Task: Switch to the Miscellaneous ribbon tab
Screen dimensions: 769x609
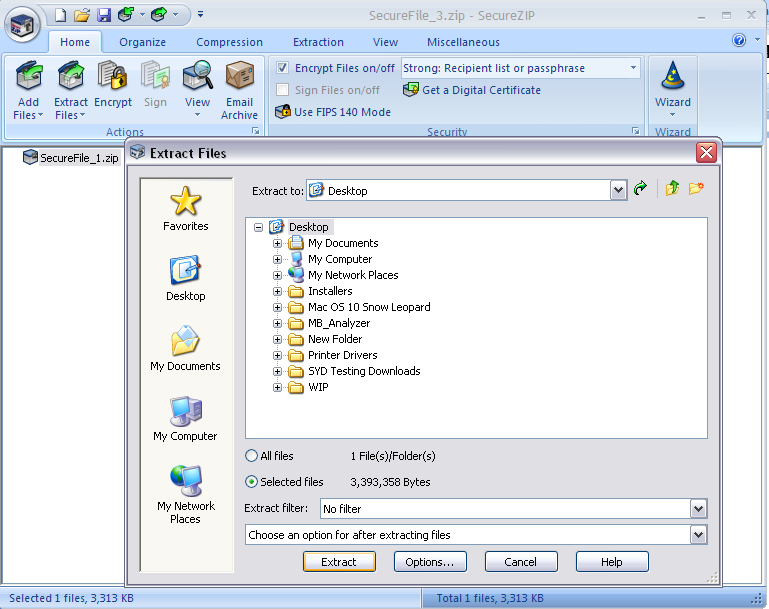Action: point(463,42)
